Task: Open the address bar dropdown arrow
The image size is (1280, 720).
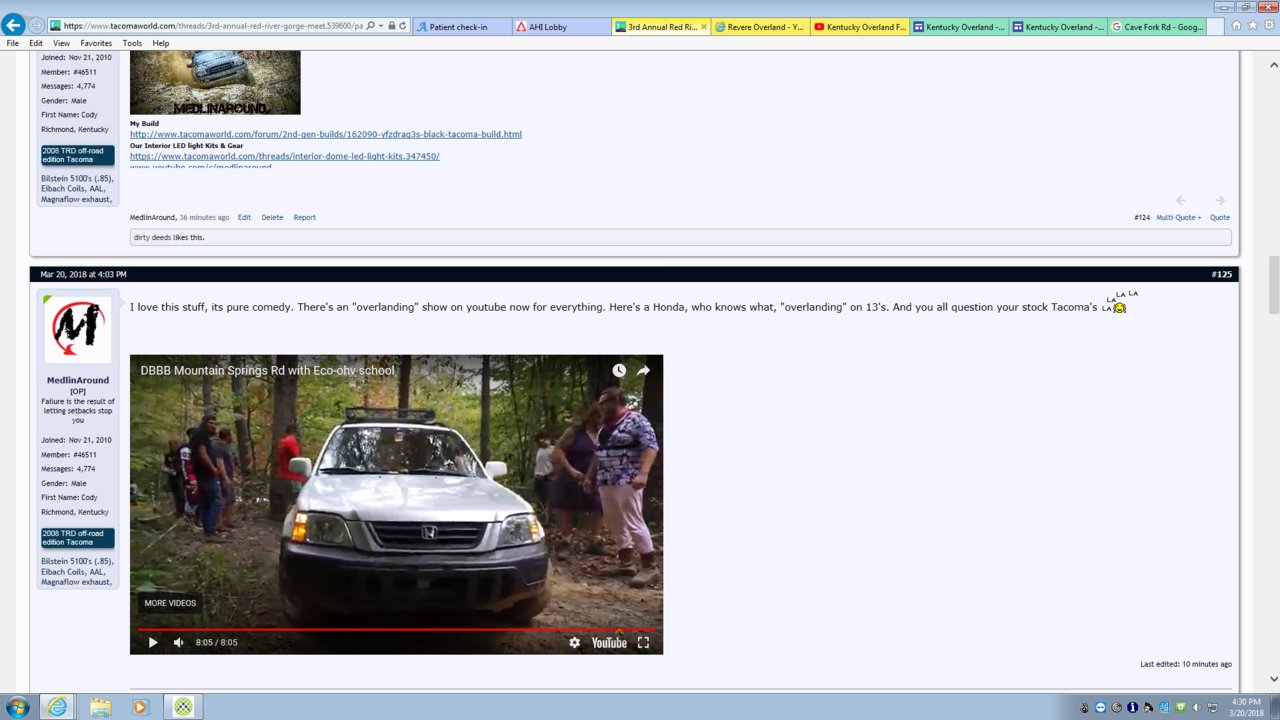Action: 382,26
